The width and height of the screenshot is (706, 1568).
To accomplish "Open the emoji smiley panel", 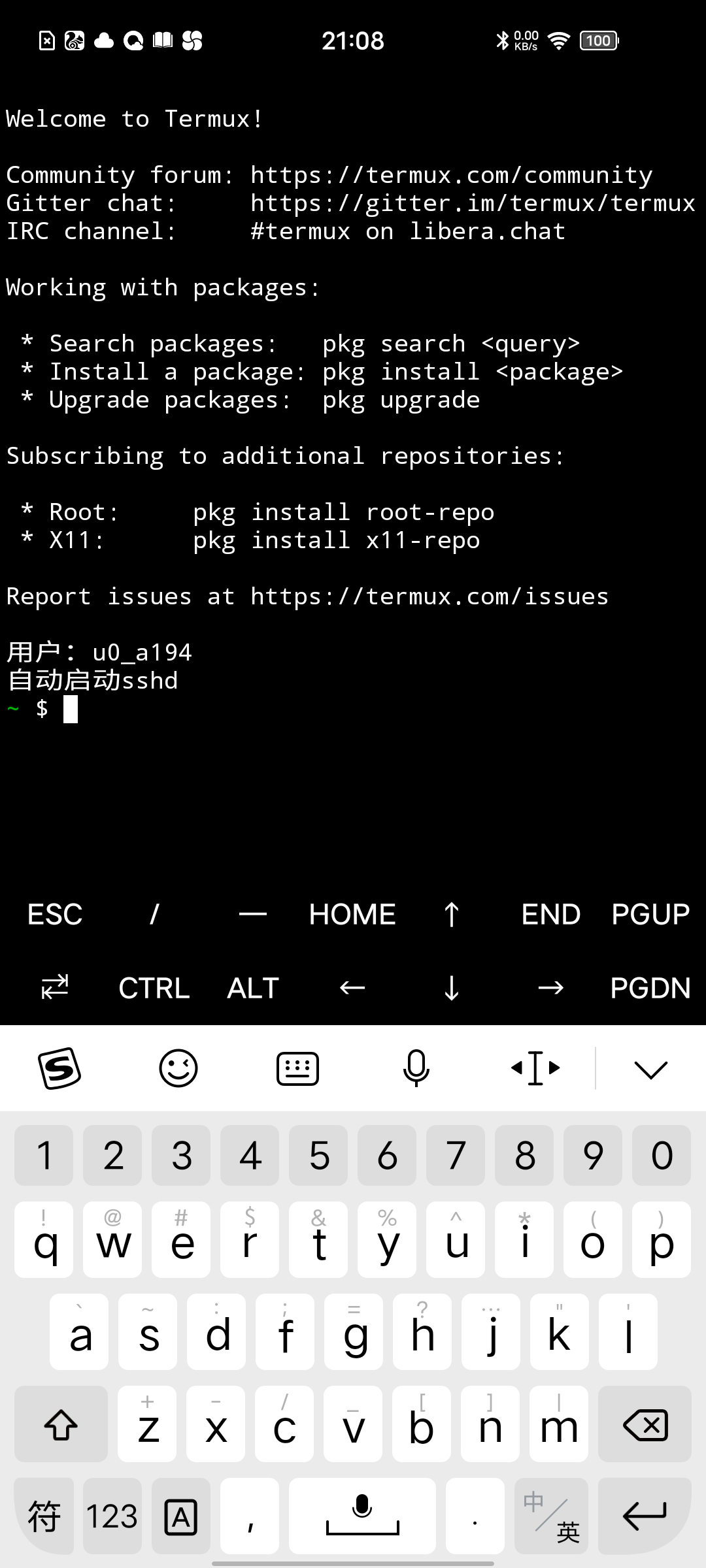I will pyautogui.click(x=178, y=1069).
